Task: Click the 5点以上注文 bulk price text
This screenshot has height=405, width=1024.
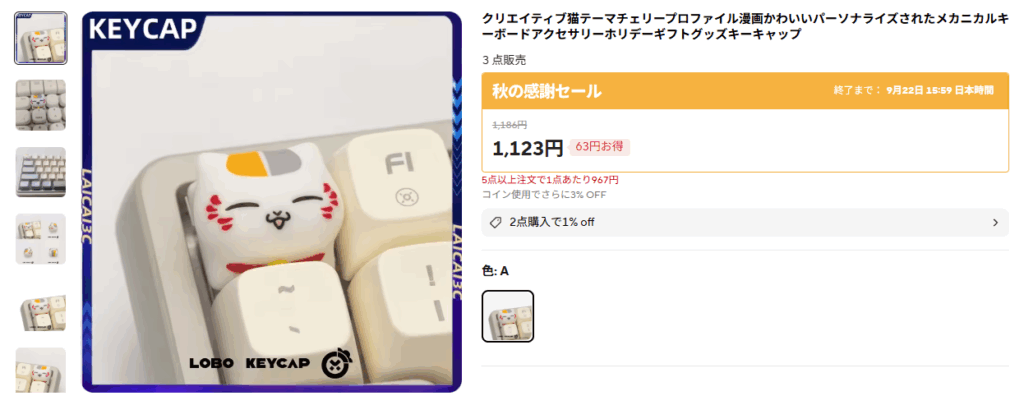Action: pyautogui.click(x=550, y=180)
